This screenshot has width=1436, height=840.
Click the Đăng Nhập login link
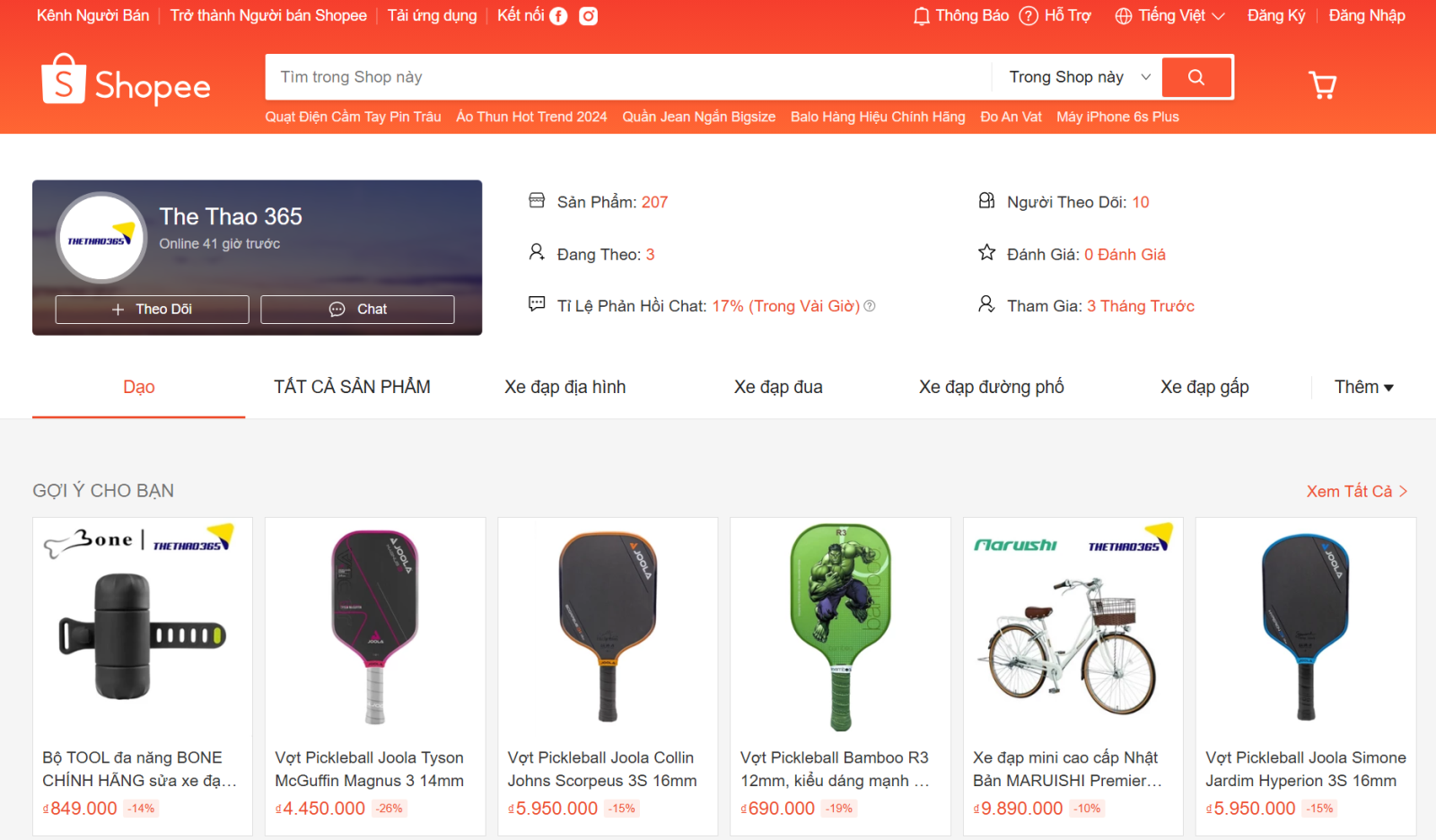click(1367, 16)
